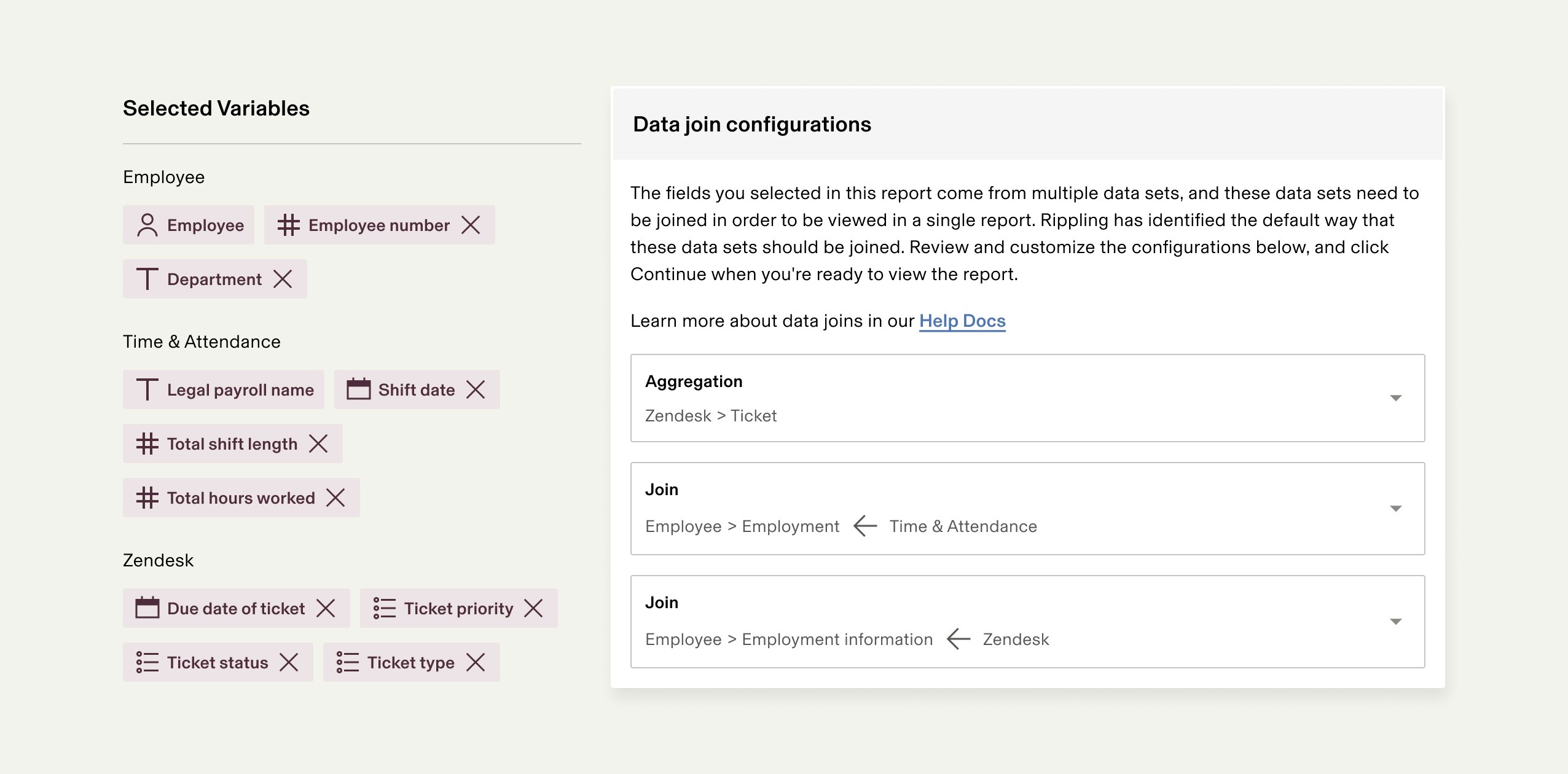Remove the Ticket status variable
This screenshot has width=1568, height=774.
tap(289, 662)
